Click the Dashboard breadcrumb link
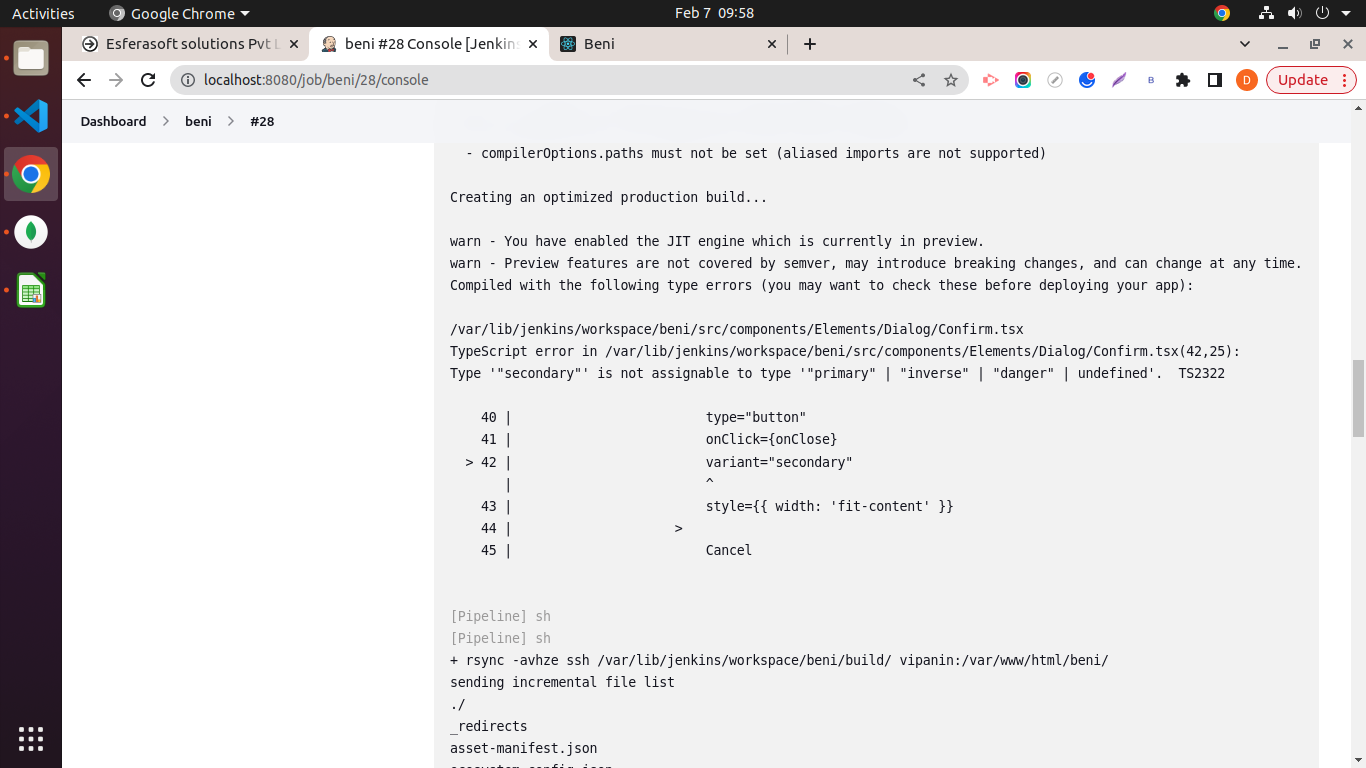1366x768 pixels. pyautogui.click(x=113, y=121)
